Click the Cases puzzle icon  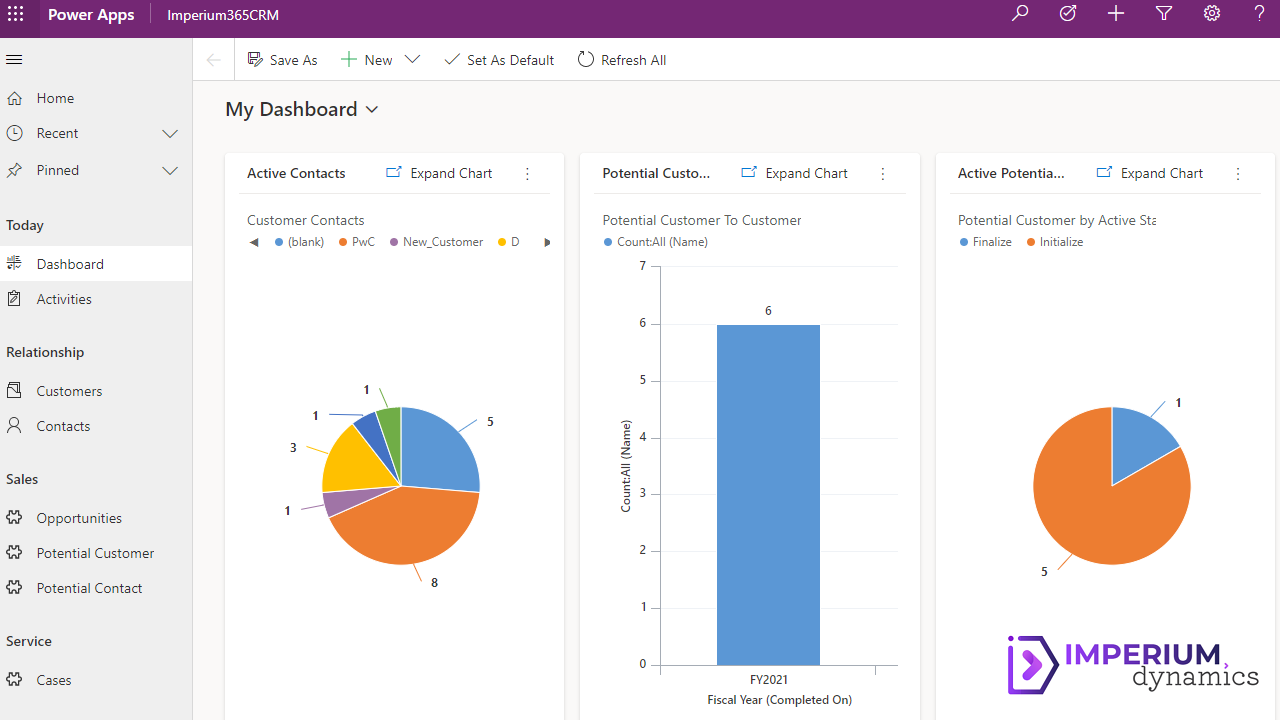click(x=14, y=680)
